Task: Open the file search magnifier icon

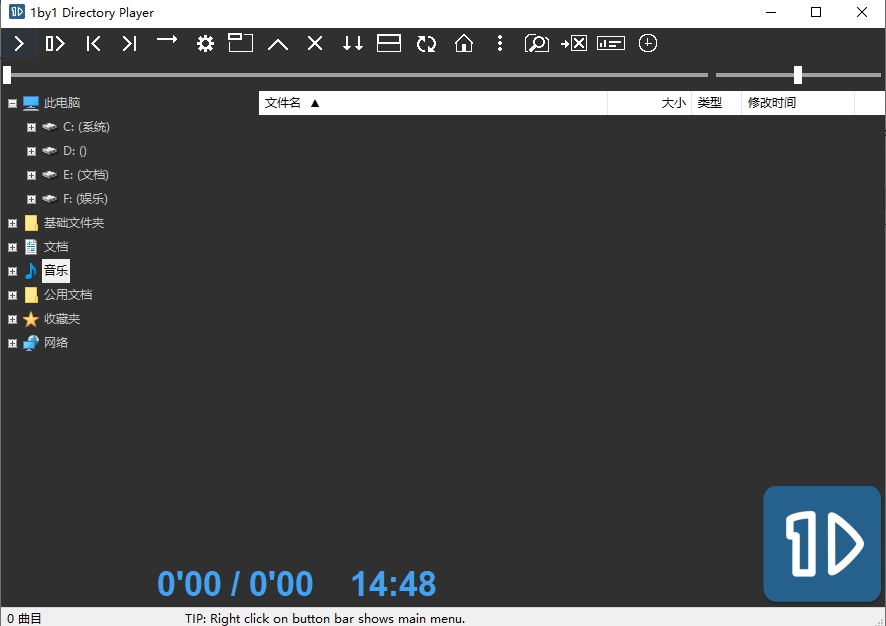Action: click(x=537, y=44)
